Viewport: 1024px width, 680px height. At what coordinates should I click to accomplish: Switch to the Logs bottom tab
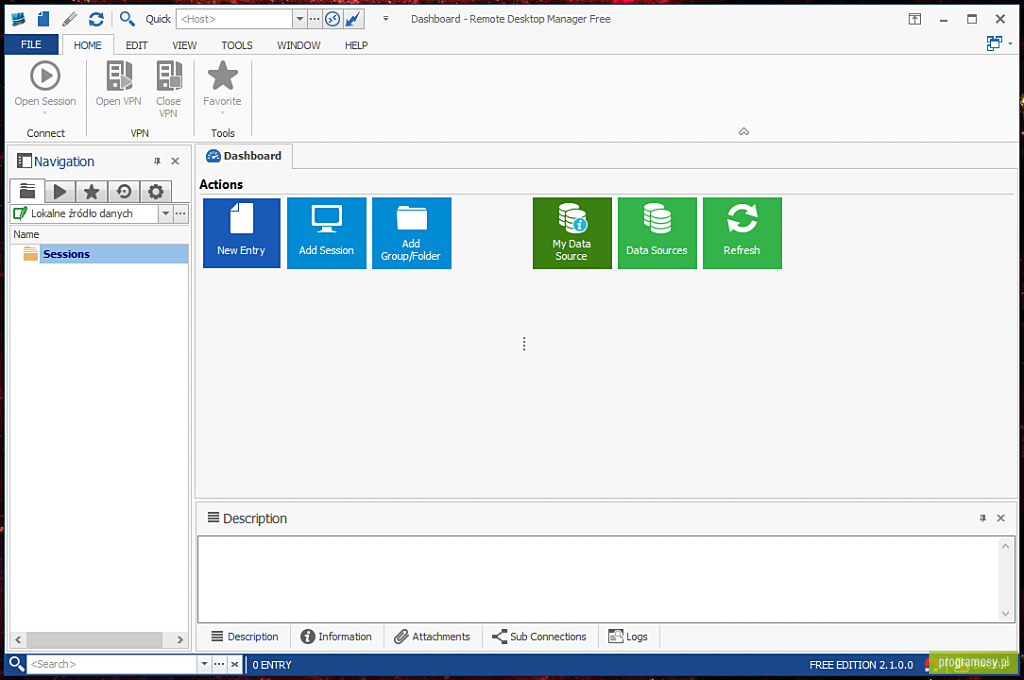628,636
